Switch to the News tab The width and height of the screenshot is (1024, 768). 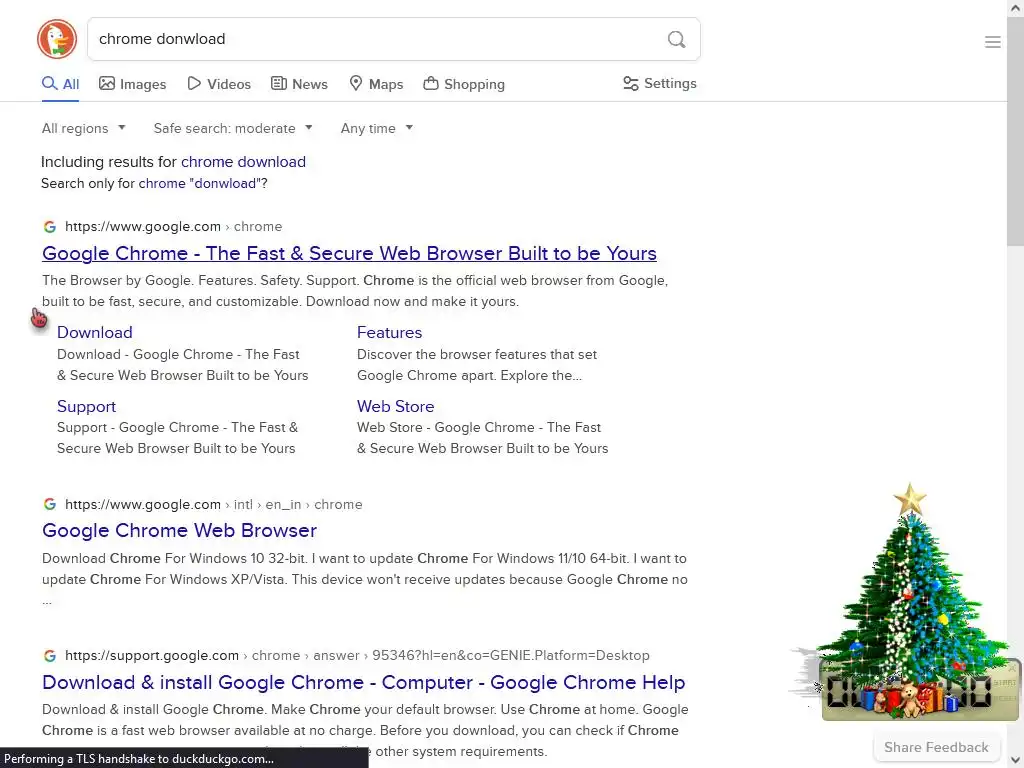click(x=299, y=84)
